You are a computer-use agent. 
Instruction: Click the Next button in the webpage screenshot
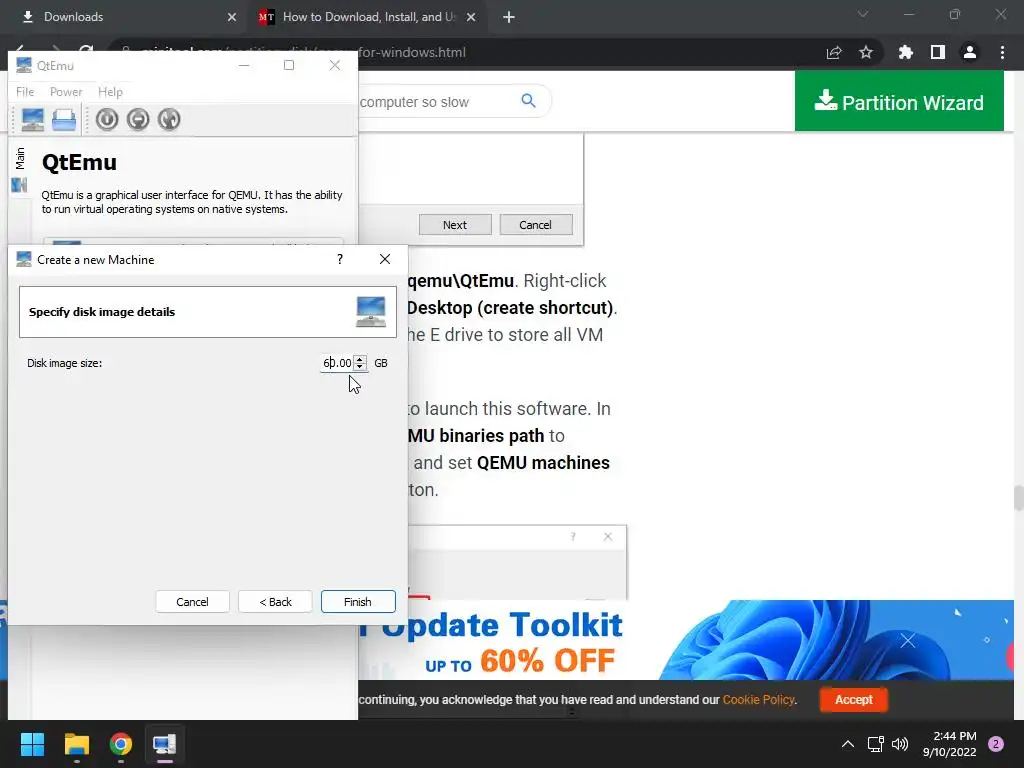[455, 225]
